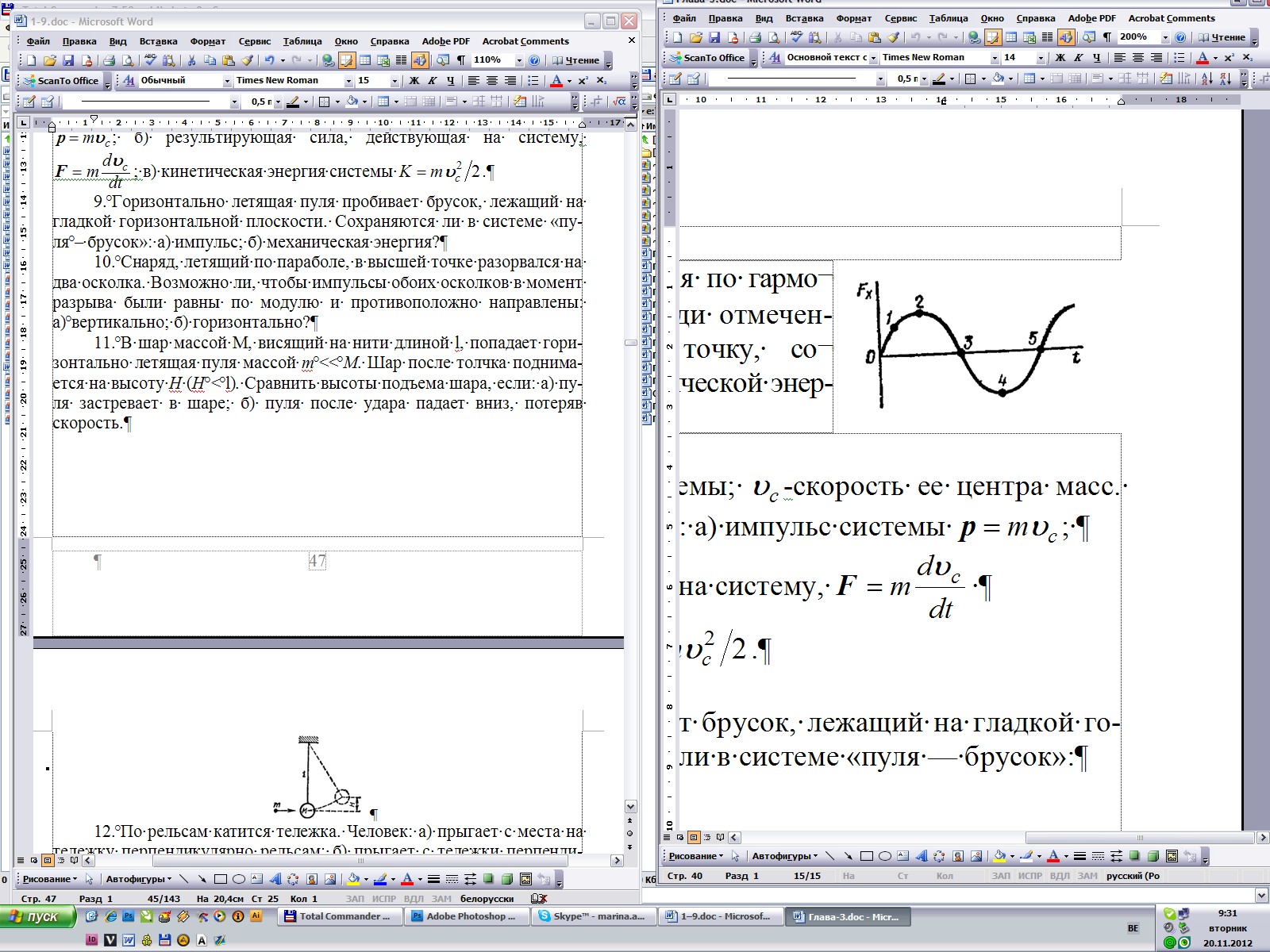Insert hyperlink icon in 1-9.doc toolbar

tap(328, 60)
